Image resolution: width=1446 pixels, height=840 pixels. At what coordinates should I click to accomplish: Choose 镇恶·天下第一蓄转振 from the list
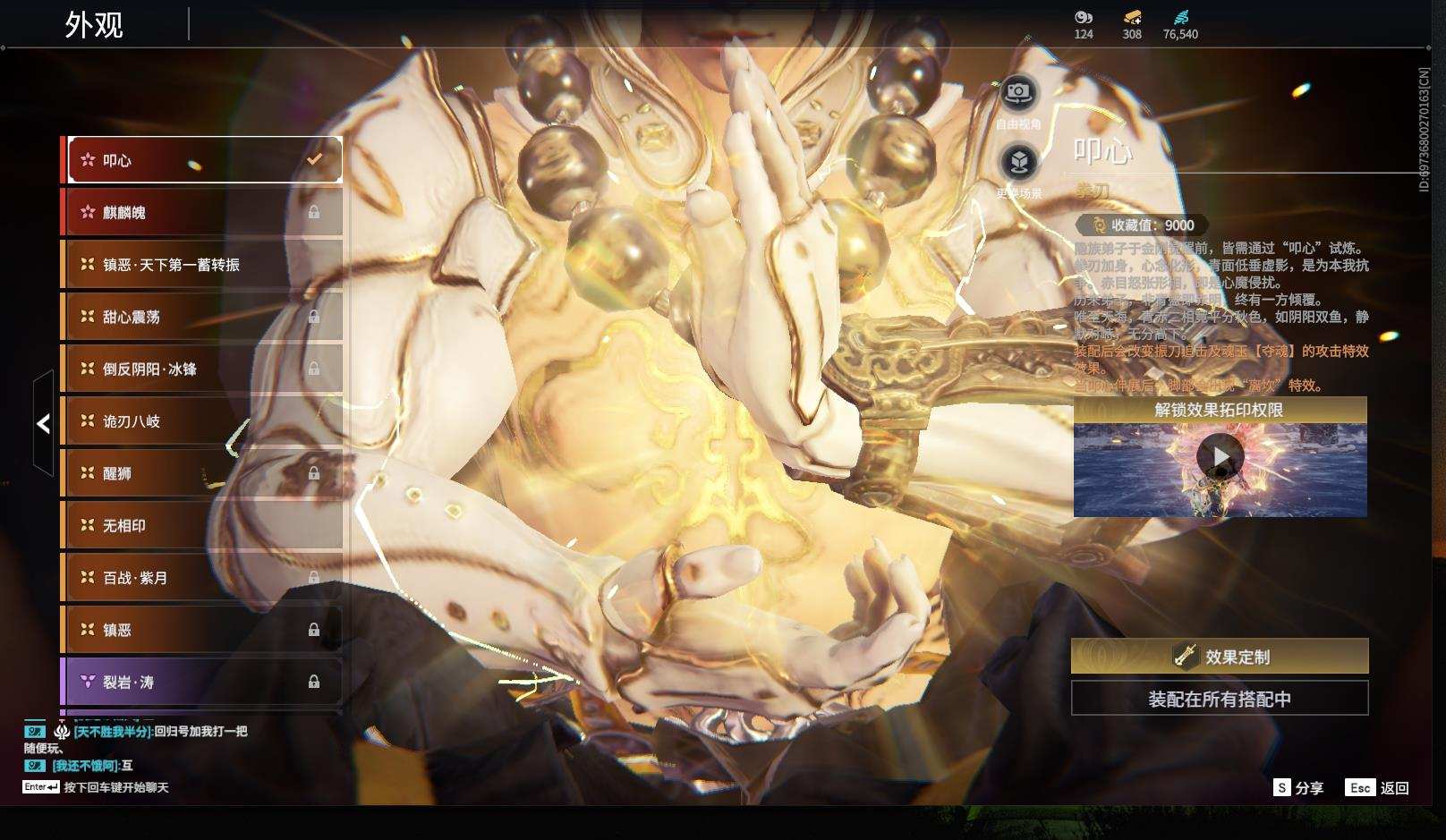click(x=201, y=265)
